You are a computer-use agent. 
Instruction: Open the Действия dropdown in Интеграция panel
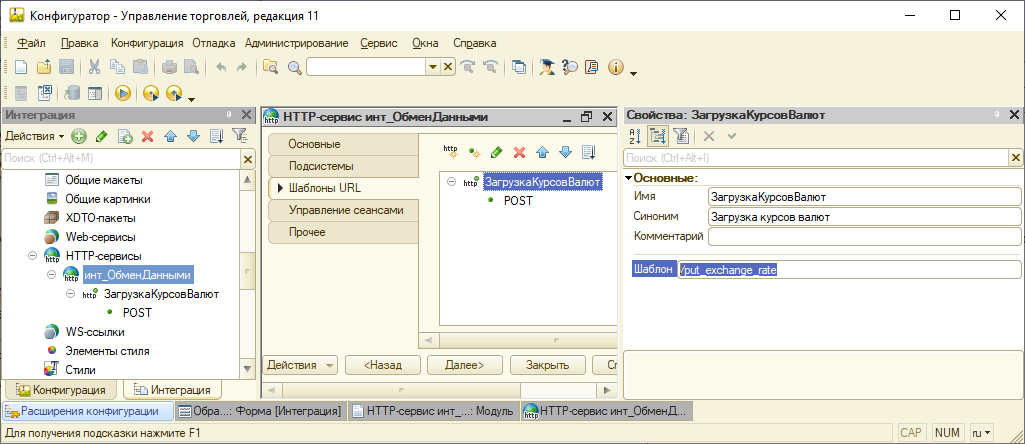click(34, 136)
